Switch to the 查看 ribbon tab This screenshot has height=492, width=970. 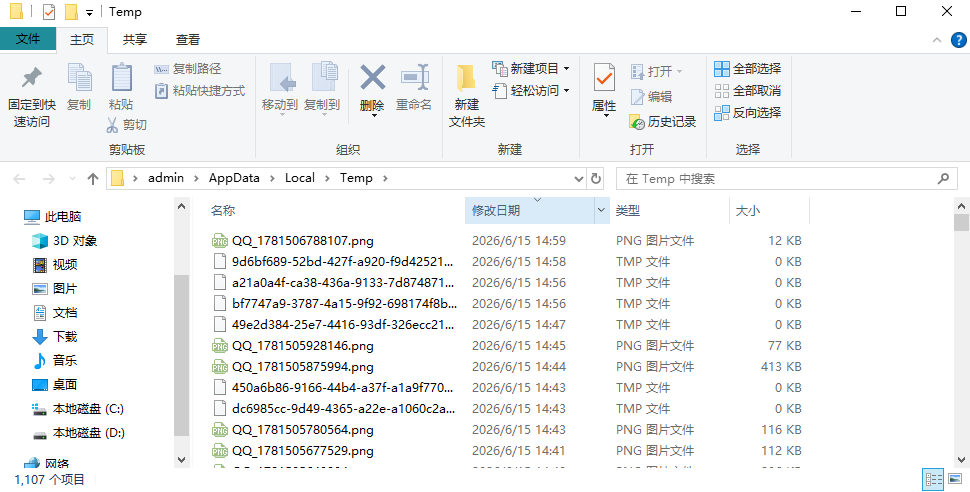188,40
